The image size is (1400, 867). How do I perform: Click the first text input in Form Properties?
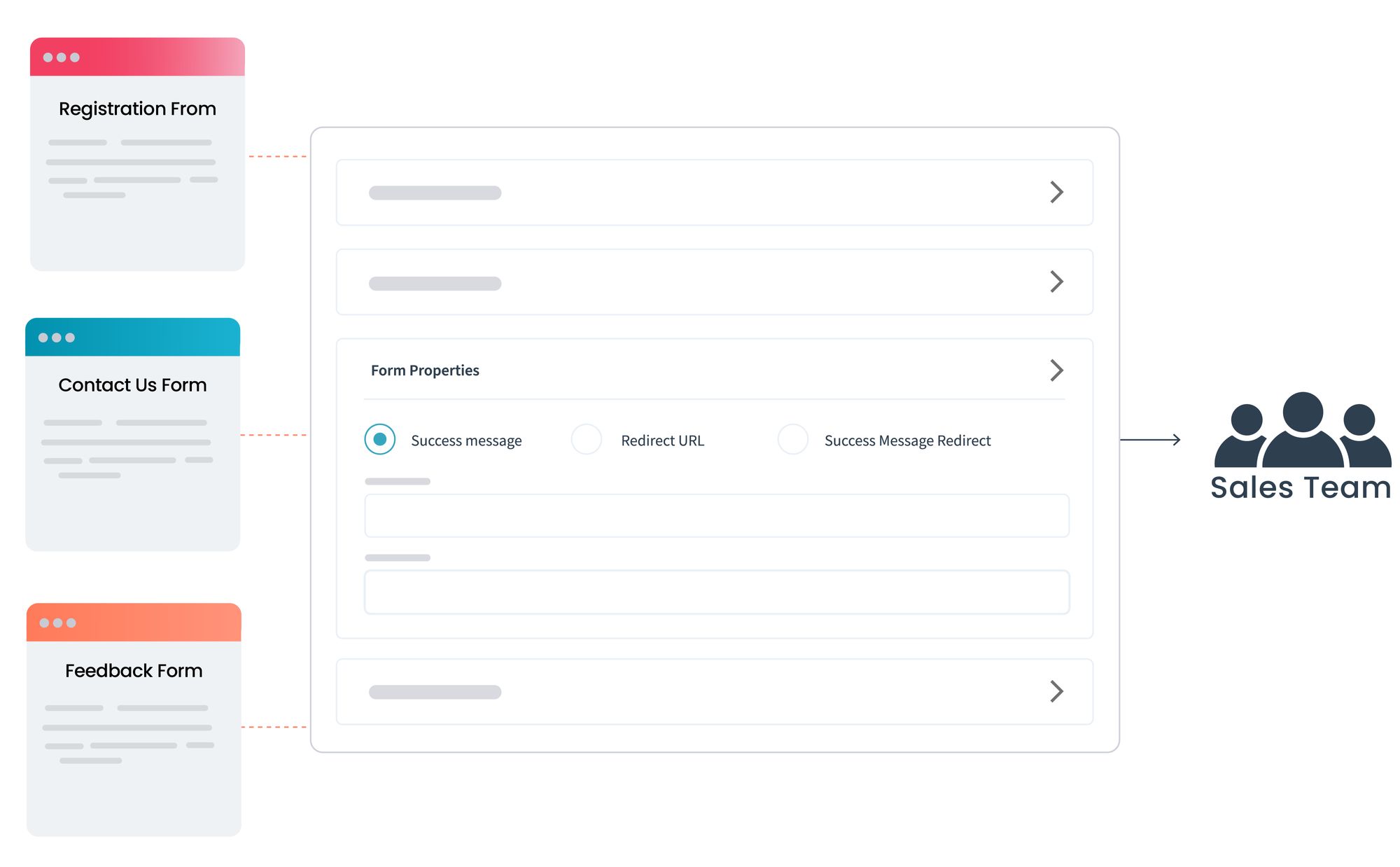point(717,516)
